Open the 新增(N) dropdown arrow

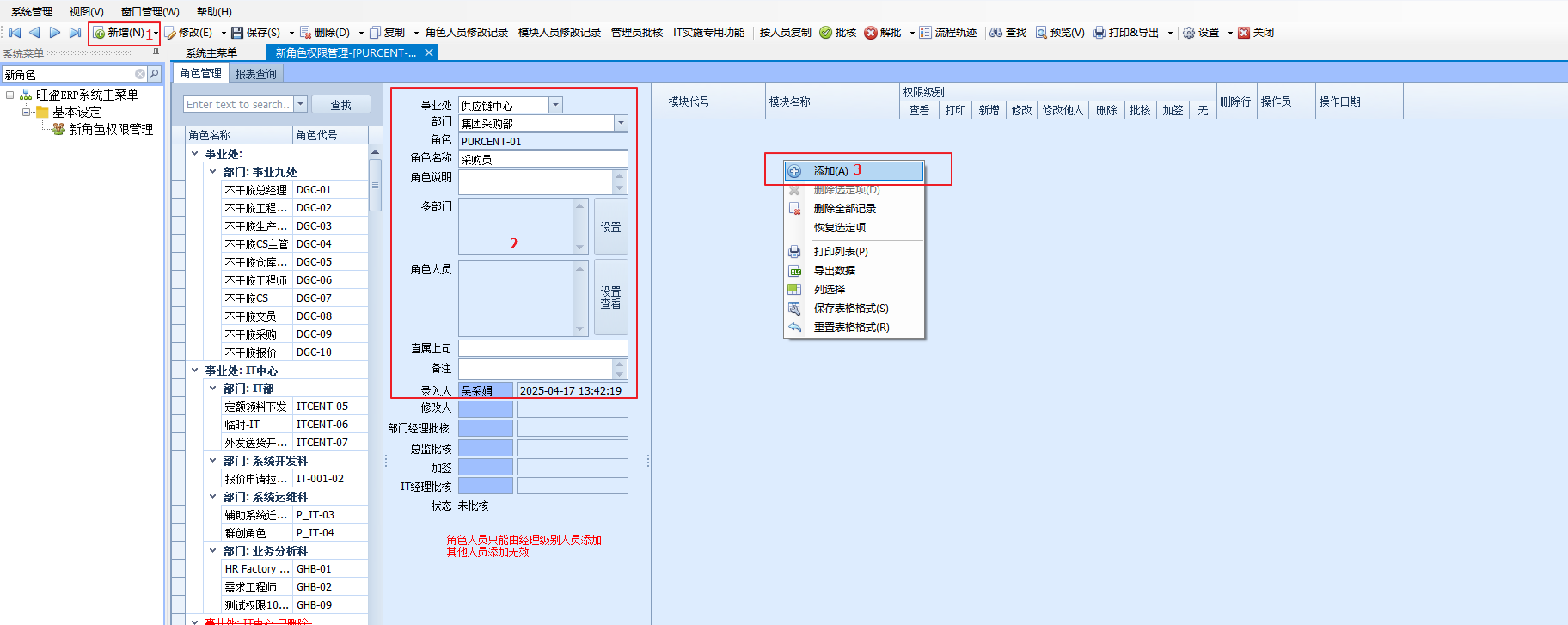pyautogui.click(x=156, y=33)
